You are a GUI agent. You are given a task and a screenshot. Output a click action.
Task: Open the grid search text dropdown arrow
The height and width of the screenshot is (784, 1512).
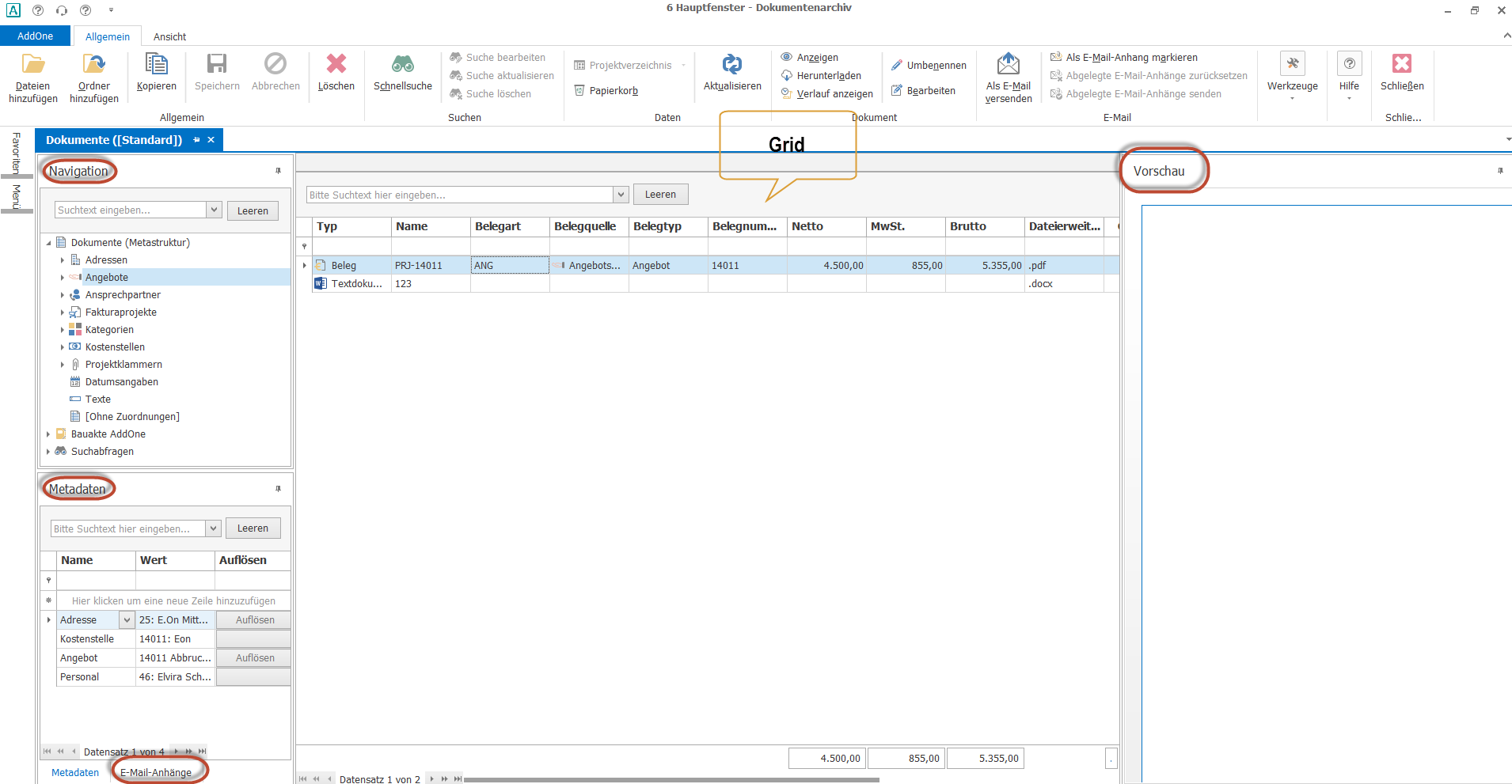(621, 195)
